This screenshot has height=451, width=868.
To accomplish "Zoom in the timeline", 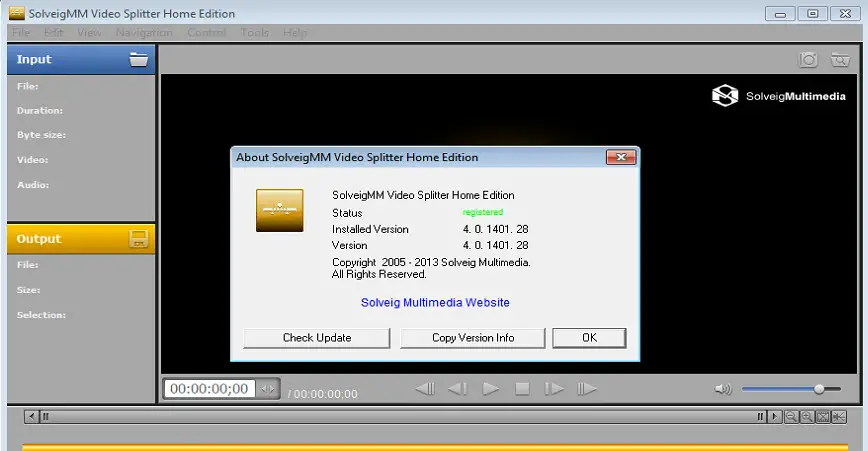I will 807,417.
